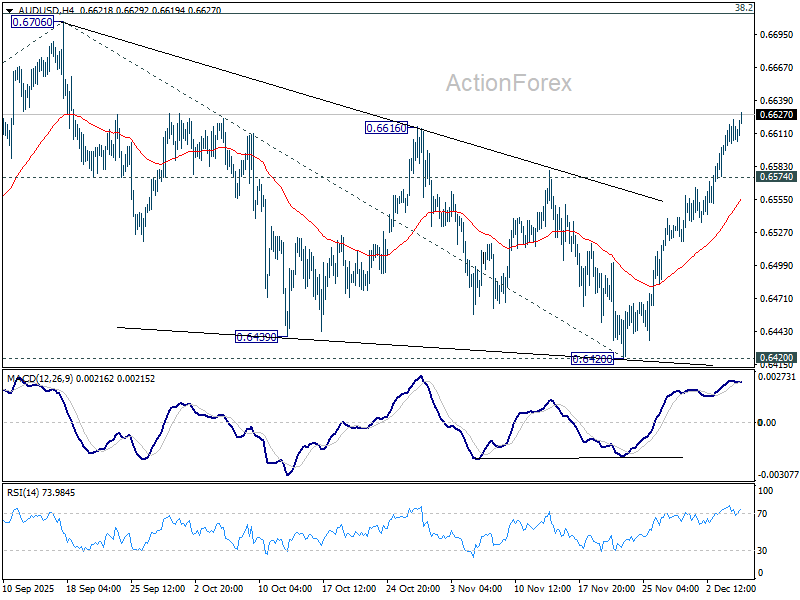800x600 pixels.
Task: Click the RSI scale value 30
Action: pos(763,551)
